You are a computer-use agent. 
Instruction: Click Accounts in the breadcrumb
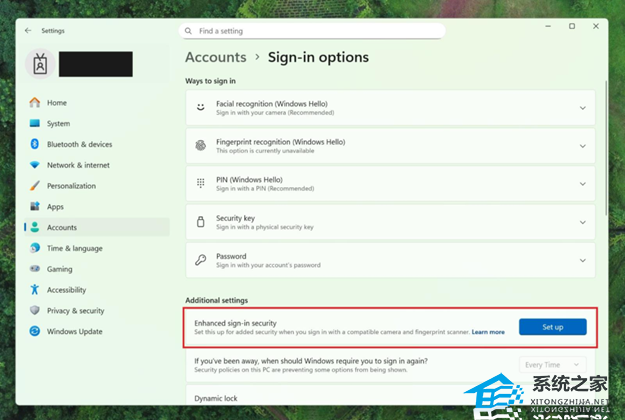(x=216, y=57)
